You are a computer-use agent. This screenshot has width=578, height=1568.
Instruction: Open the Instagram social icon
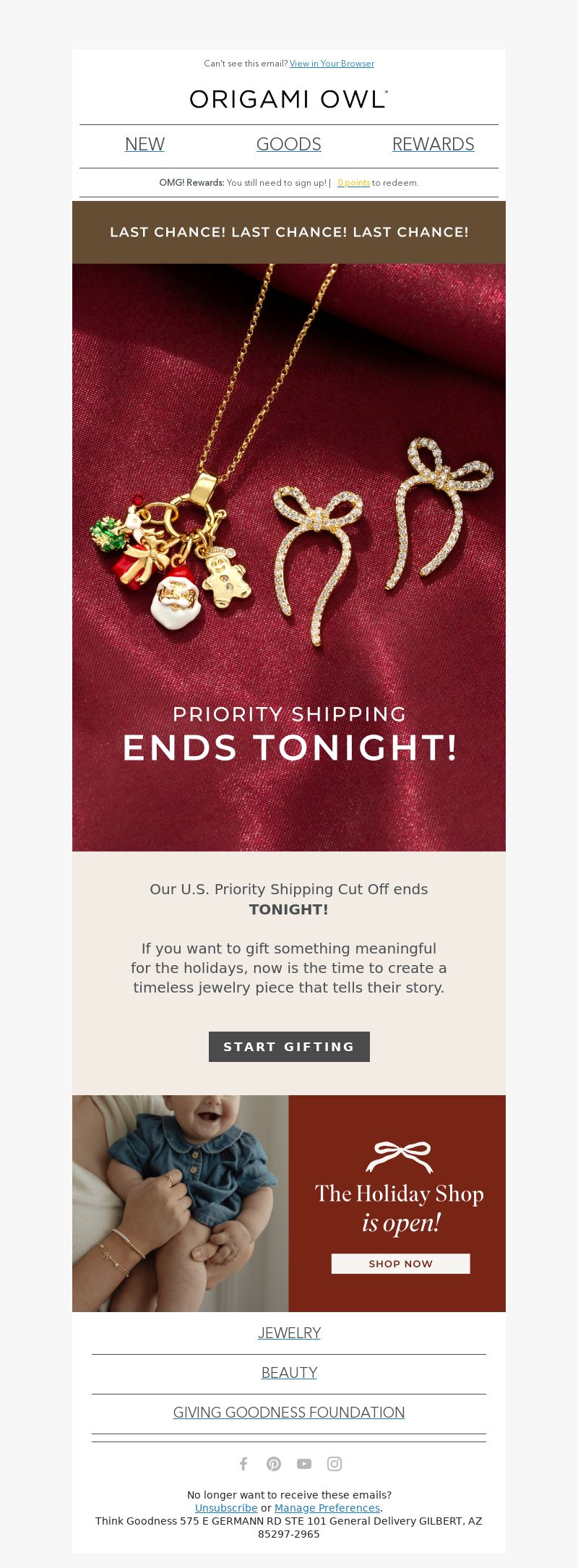pos(335,1464)
